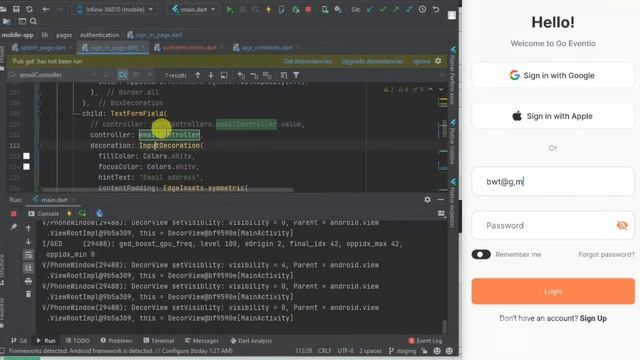Click the Git rollback undo icon

tap(436, 9)
